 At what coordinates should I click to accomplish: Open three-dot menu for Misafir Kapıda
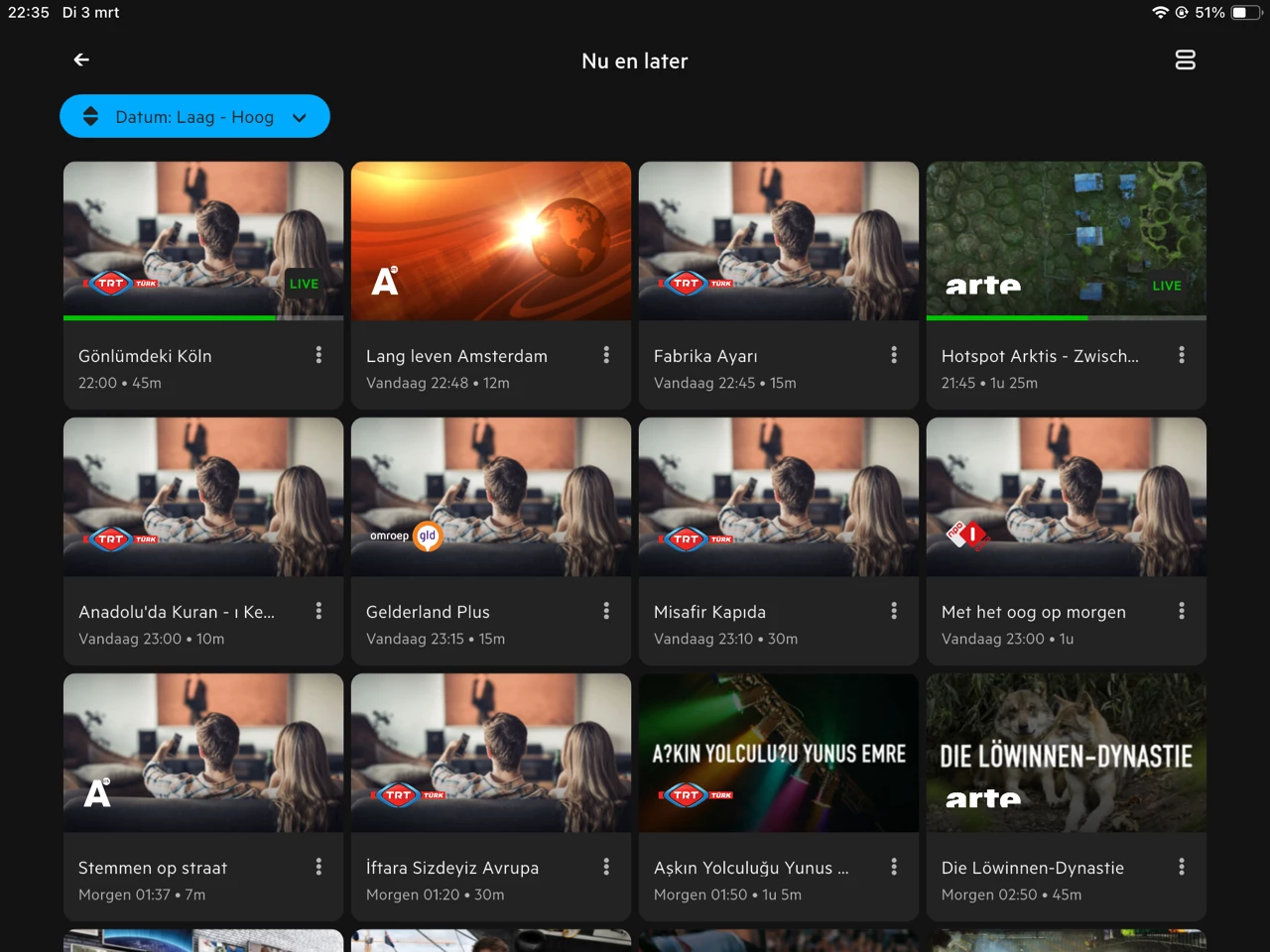point(894,611)
